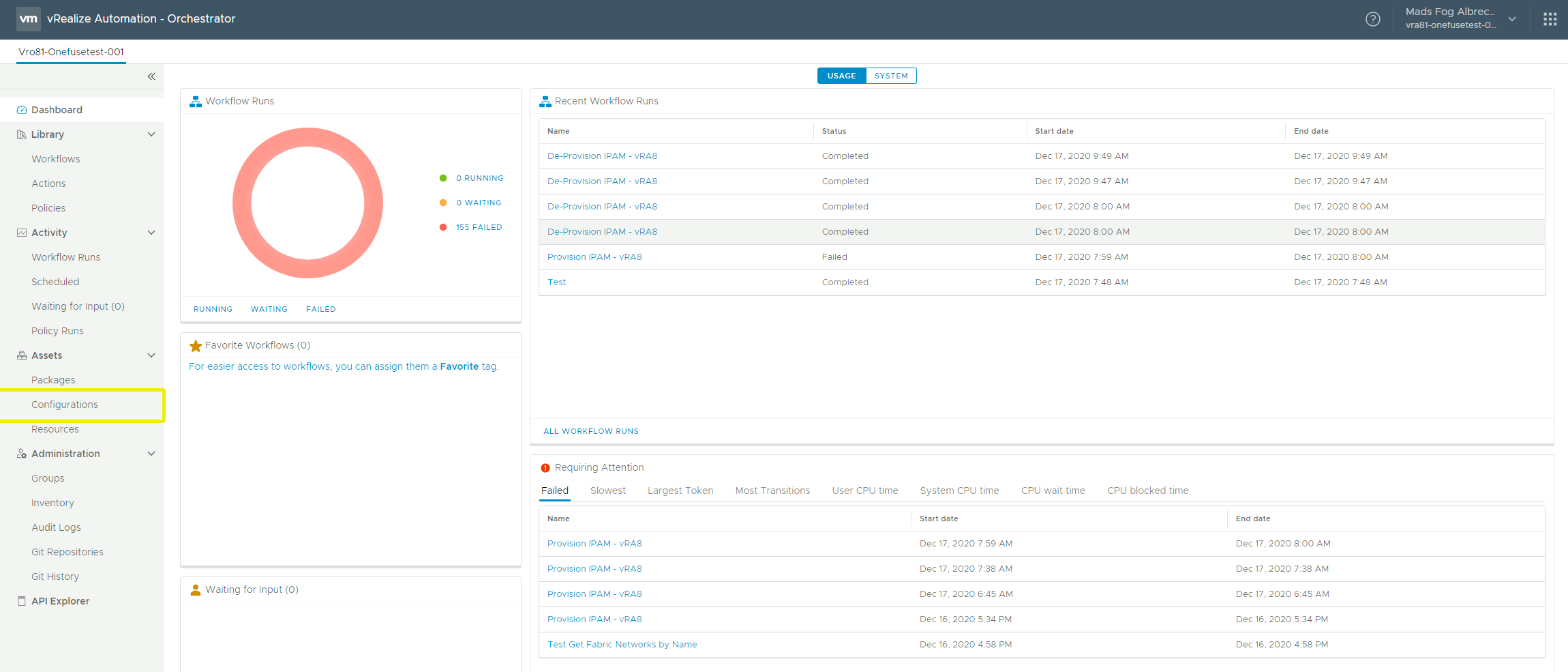The width and height of the screenshot is (1568, 672).
Task: Select the Vro81-Onefusetest-001 tab
Action: 72,52
